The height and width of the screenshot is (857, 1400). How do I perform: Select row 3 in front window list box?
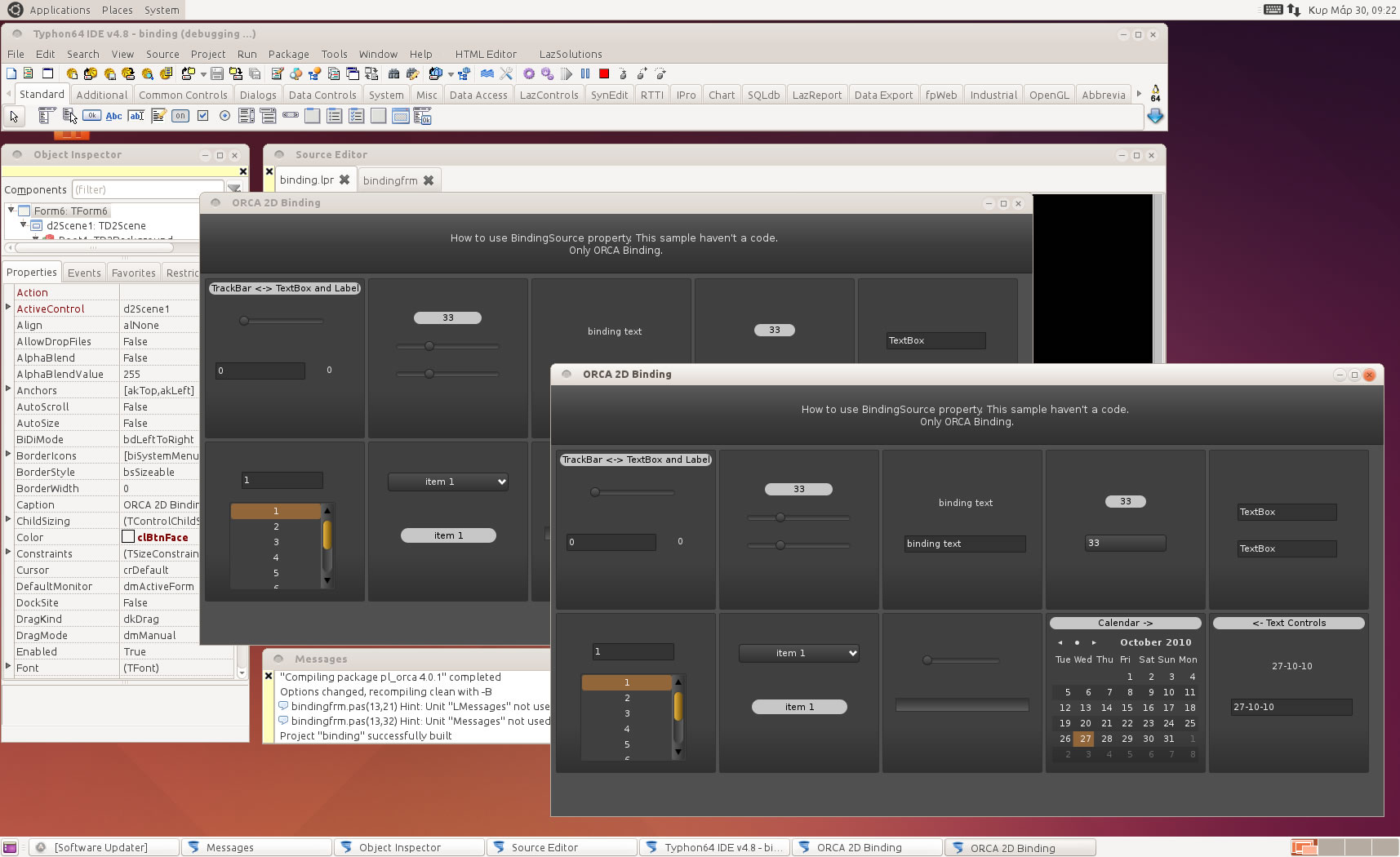[x=626, y=713]
